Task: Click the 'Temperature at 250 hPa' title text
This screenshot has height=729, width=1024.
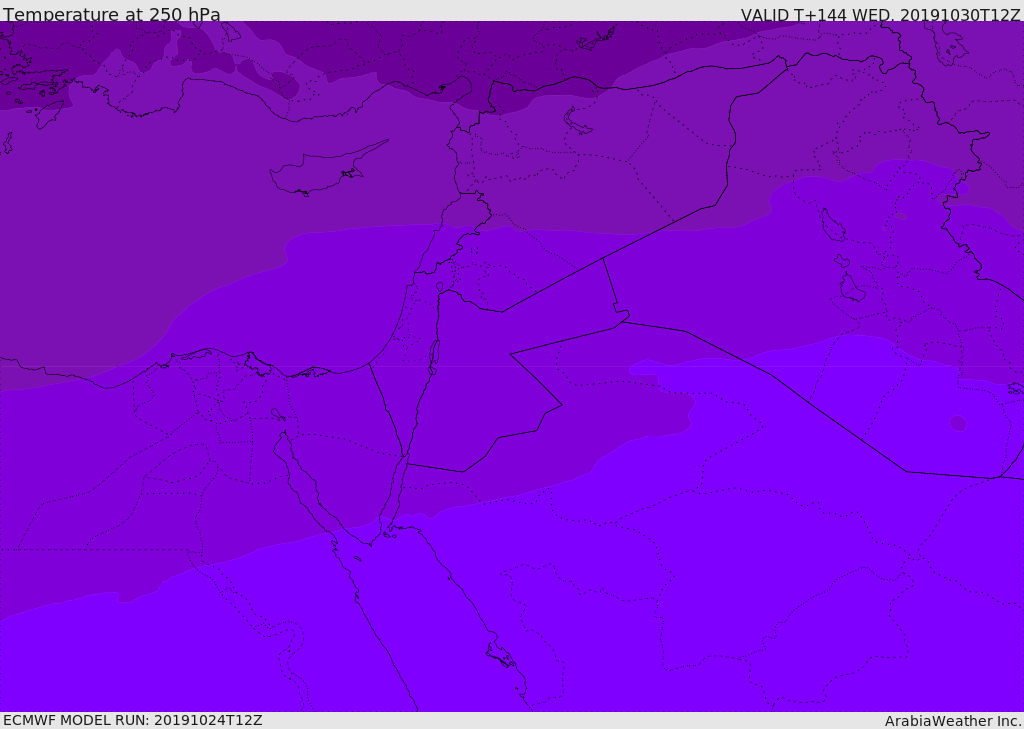Action: (x=112, y=14)
